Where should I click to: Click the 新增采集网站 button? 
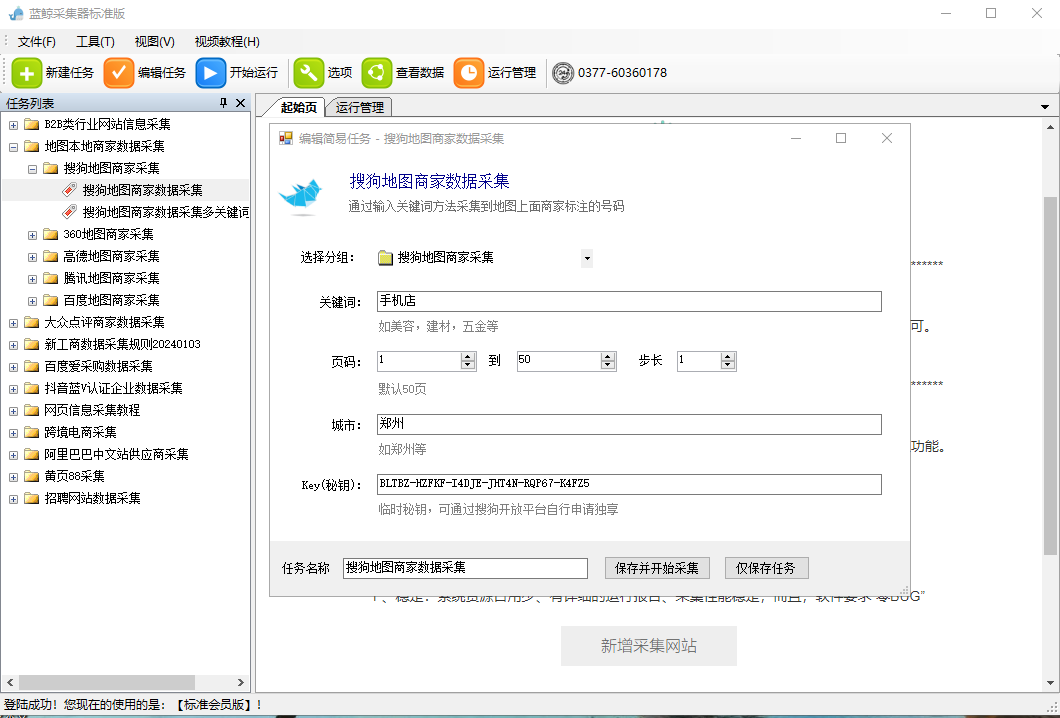coord(649,646)
